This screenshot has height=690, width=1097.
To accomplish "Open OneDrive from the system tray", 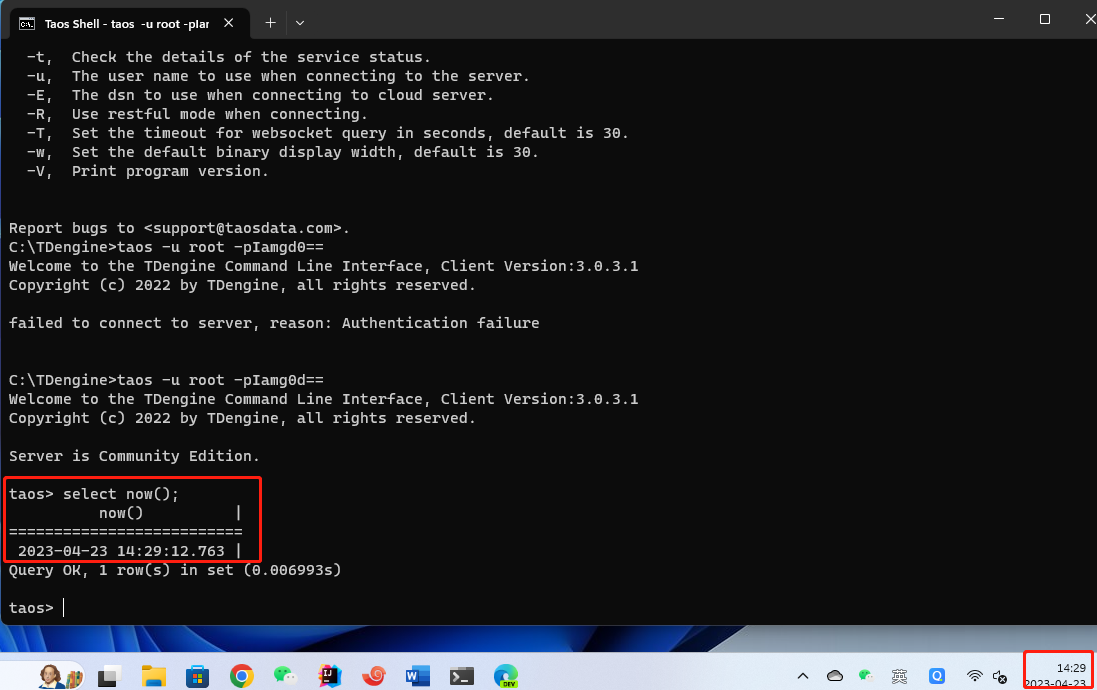I will 834,676.
